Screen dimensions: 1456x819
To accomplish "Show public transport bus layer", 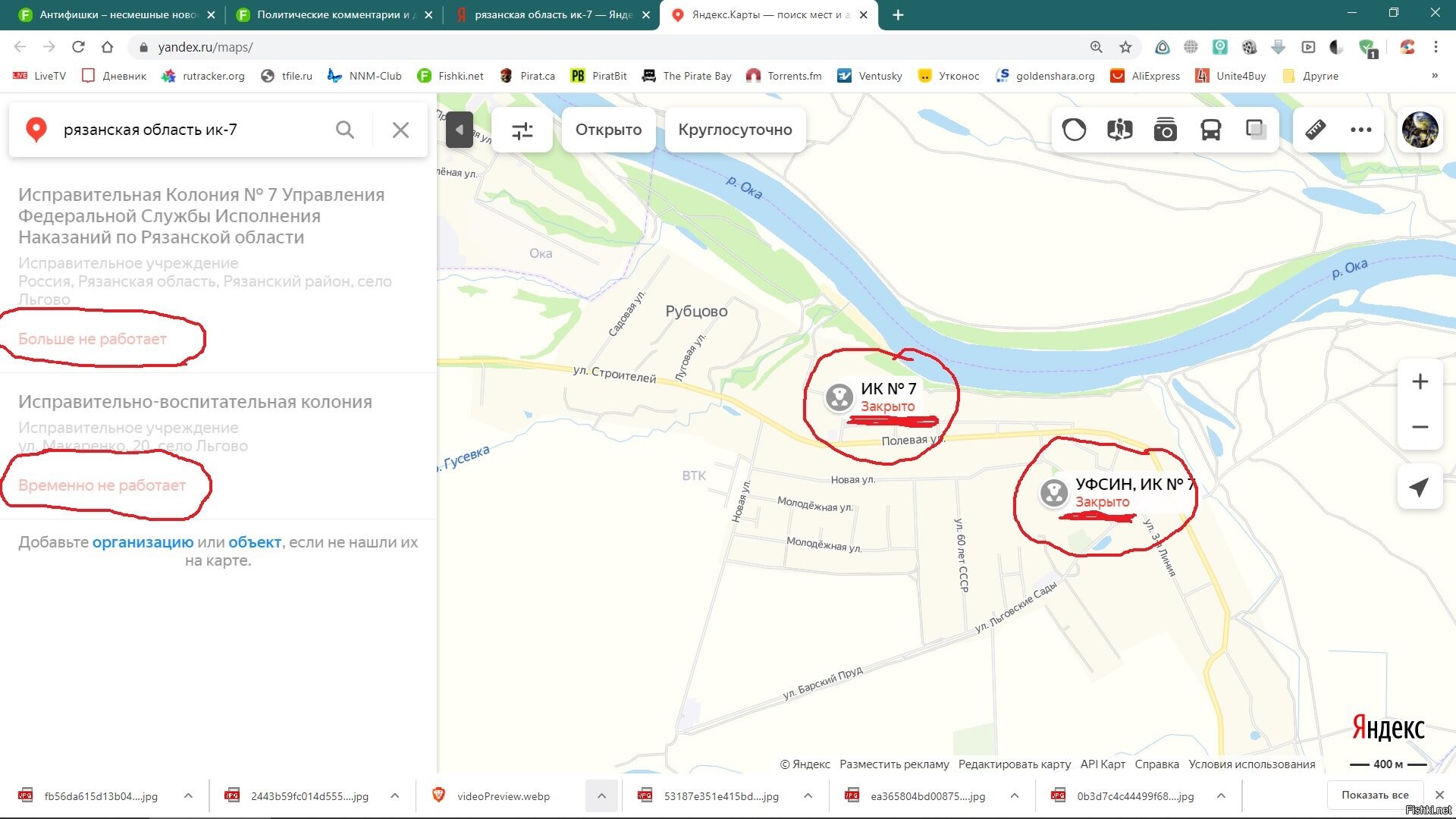I will pos(1210,130).
